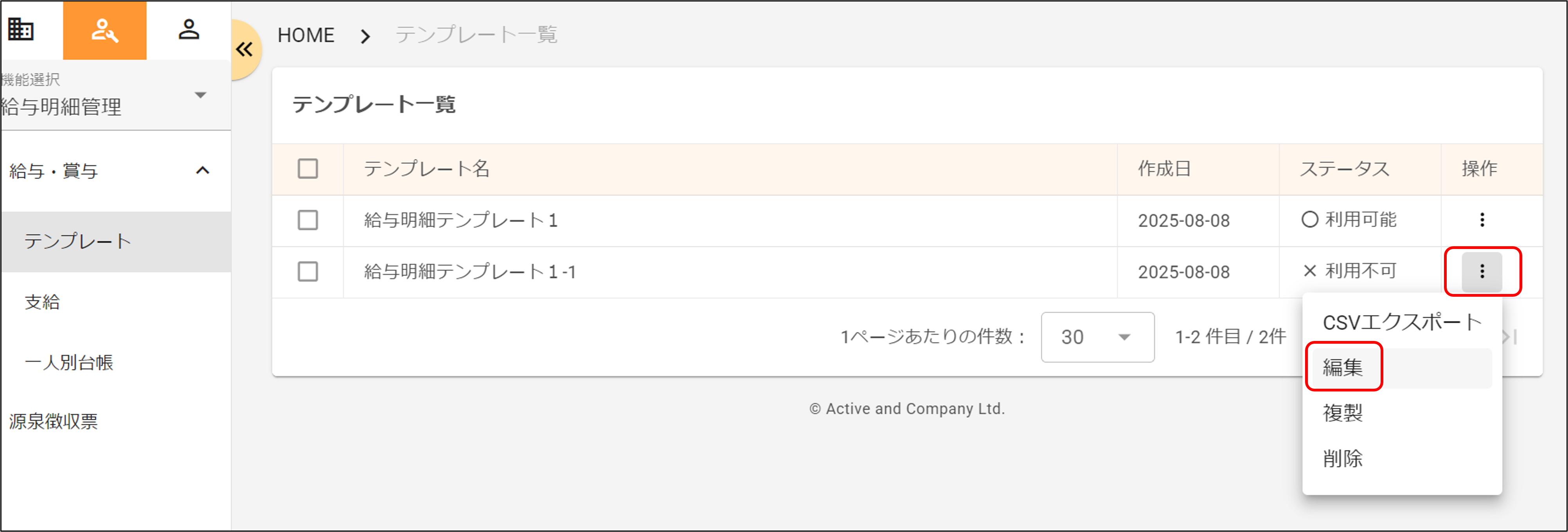
Task: Click CSVエクスポート in the popup menu
Action: (x=1403, y=321)
